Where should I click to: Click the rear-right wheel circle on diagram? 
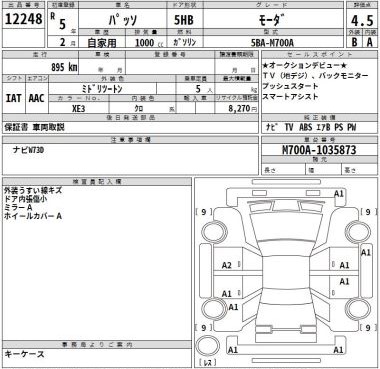(358, 308)
